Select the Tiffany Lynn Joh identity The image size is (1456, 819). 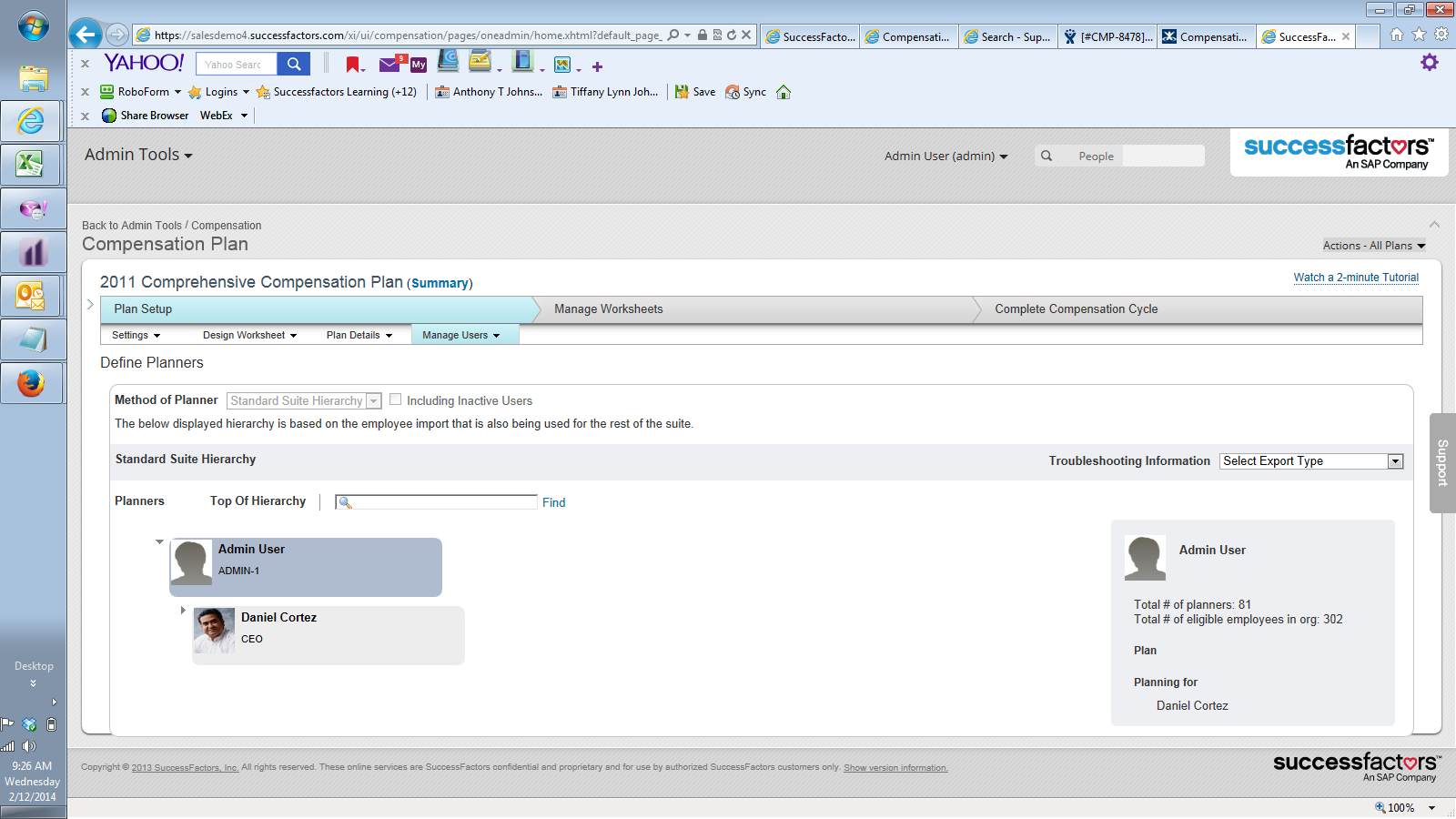[x=605, y=92]
